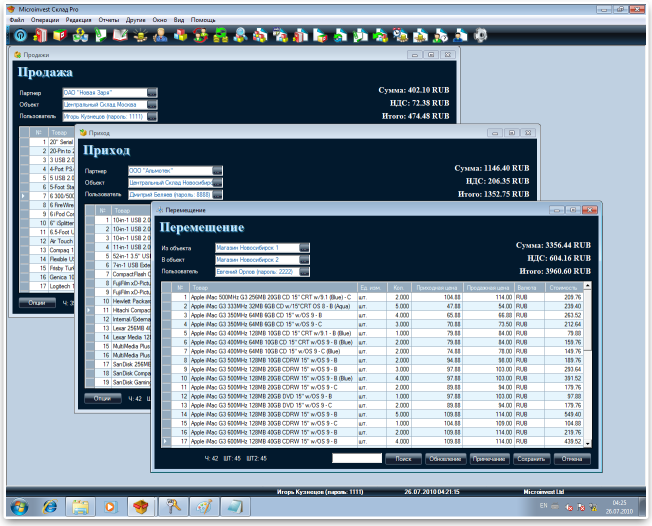Screen dimensions: 652x526
Task: Open the Файл menu
Action: pyautogui.click(x=17, y=20)
